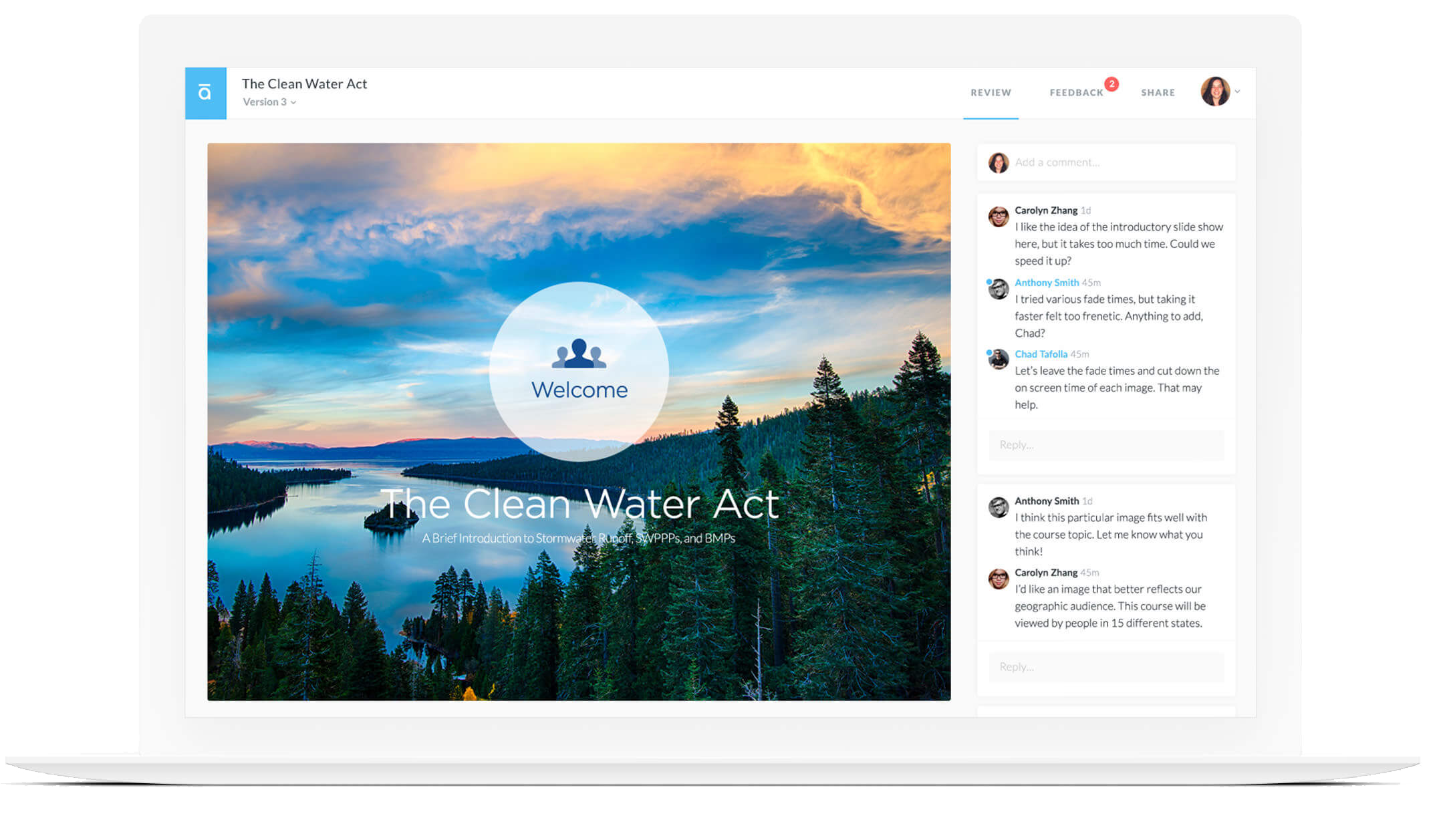Viewport: 1441px width, 840px height.
Task: Click Anthony Smith's avatar in second thread
Action: (998, 507)
